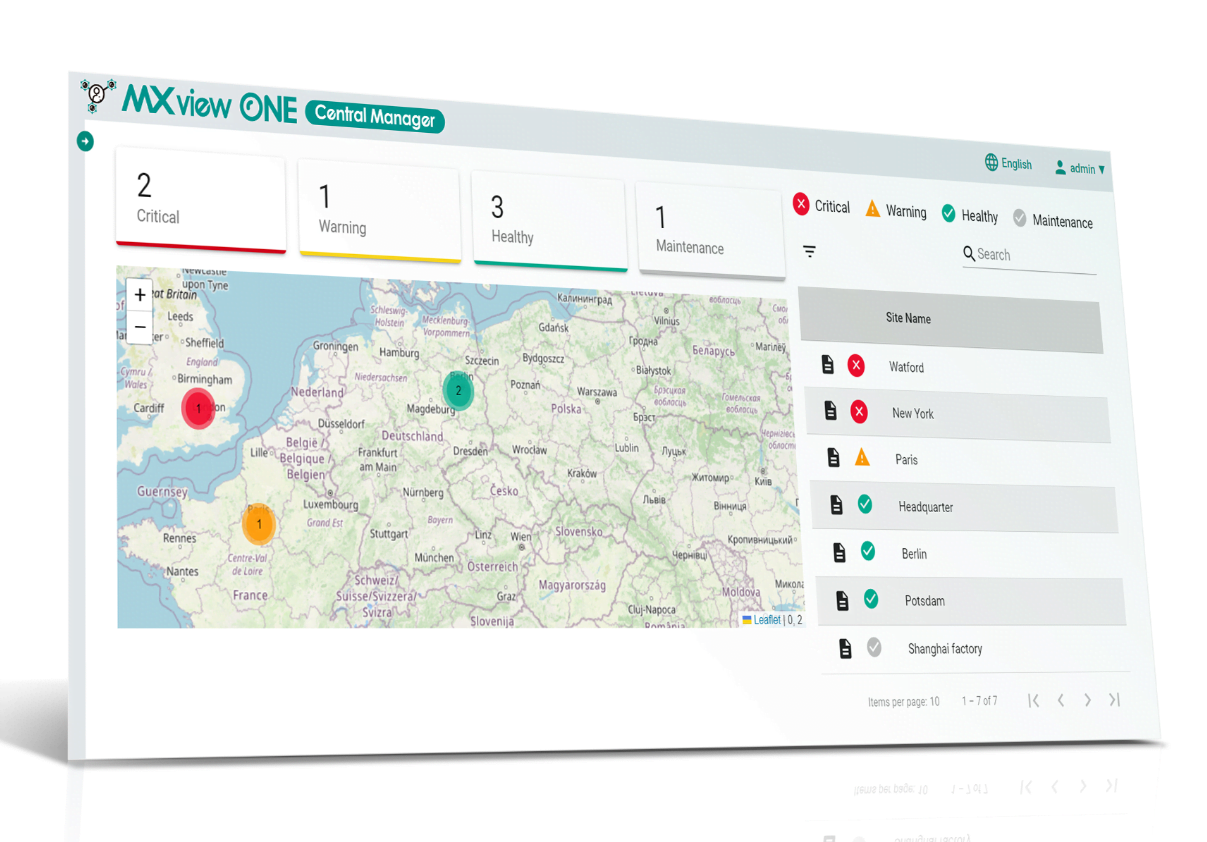Select the Potsdam site name
Image resolution: width=1207 pixels, height=842 pixels.
click(x=925, y=601)
